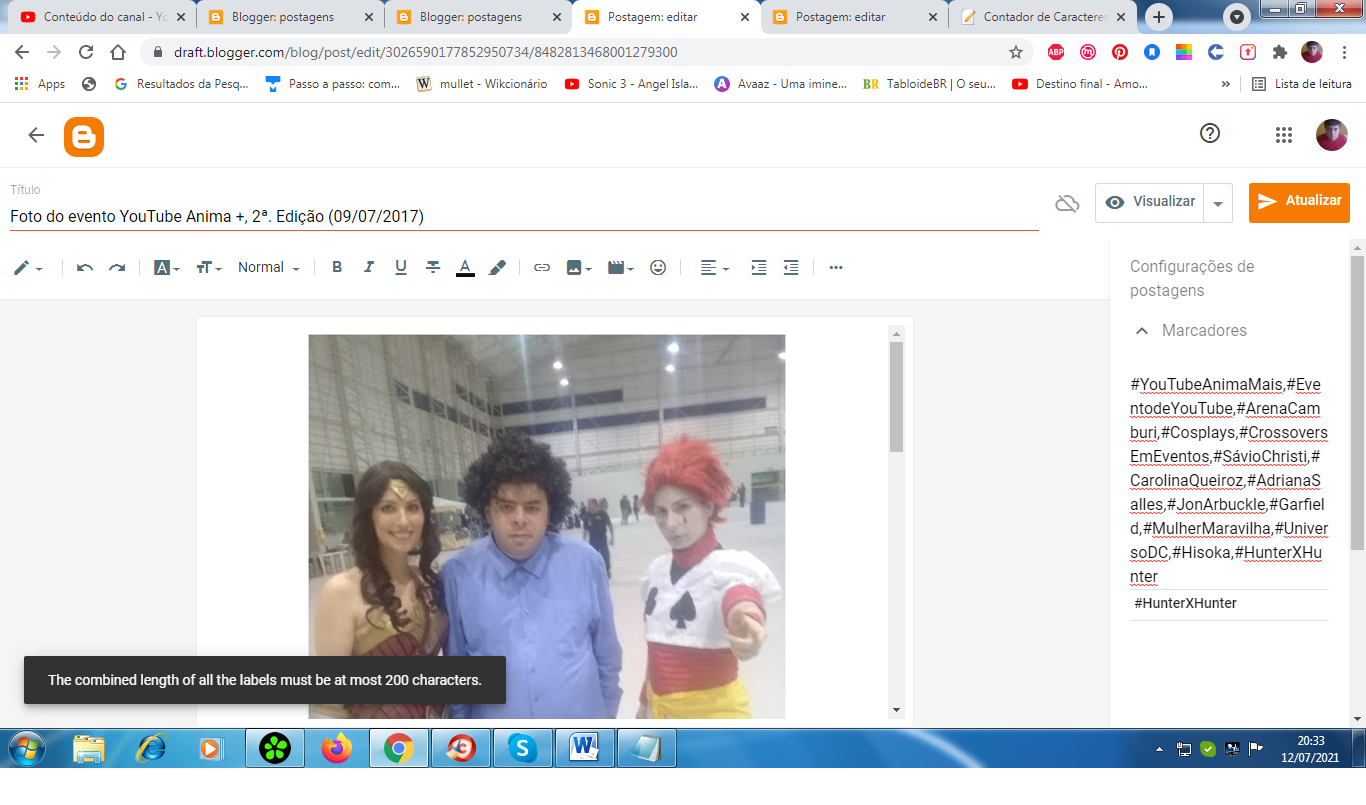
Task: Open Firefox from the taskbar
Action: point(337,748)
